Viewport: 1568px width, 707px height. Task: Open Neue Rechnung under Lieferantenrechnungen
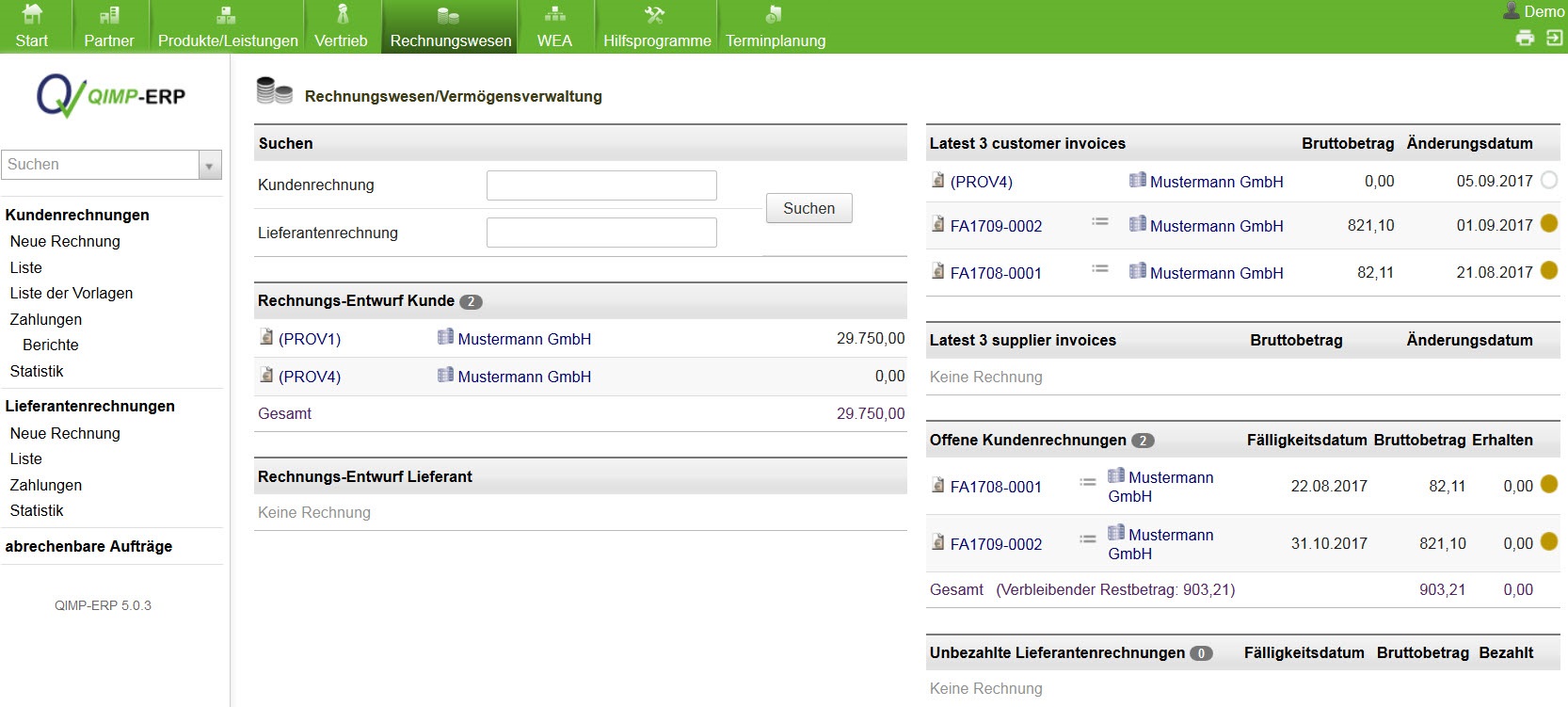coord(65,433)
